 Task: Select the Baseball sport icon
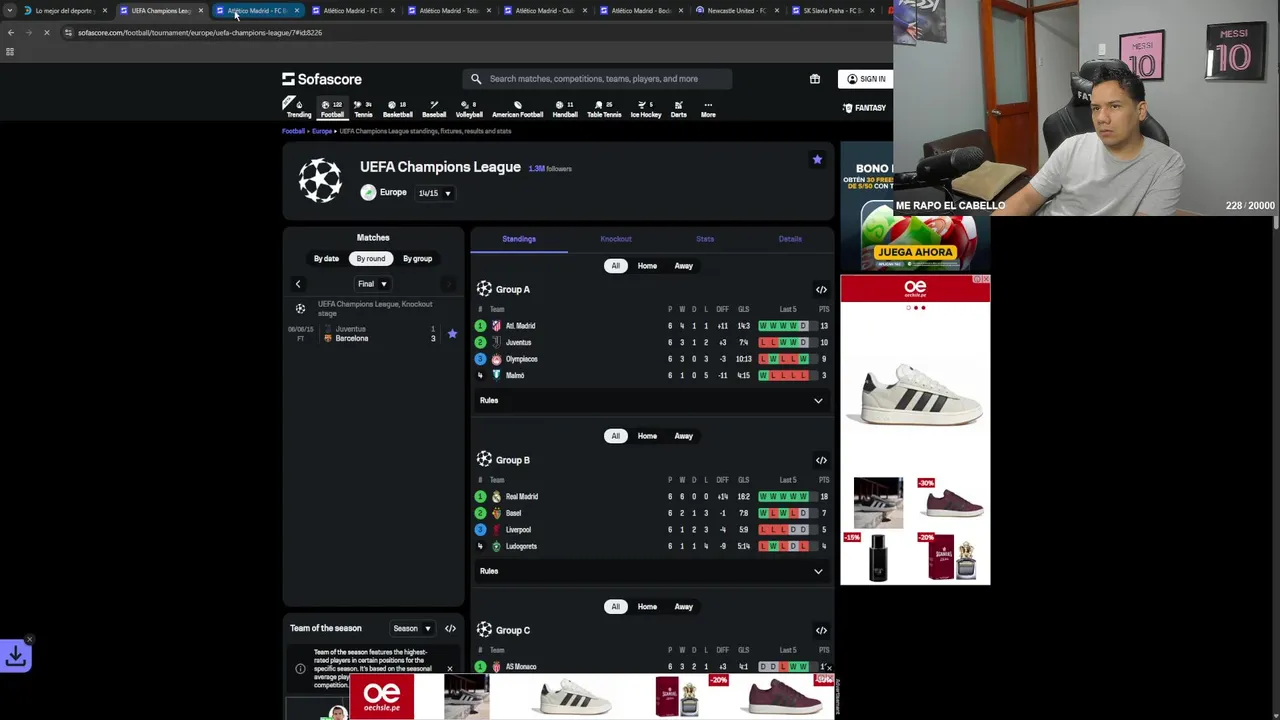[x=434, y=108]
